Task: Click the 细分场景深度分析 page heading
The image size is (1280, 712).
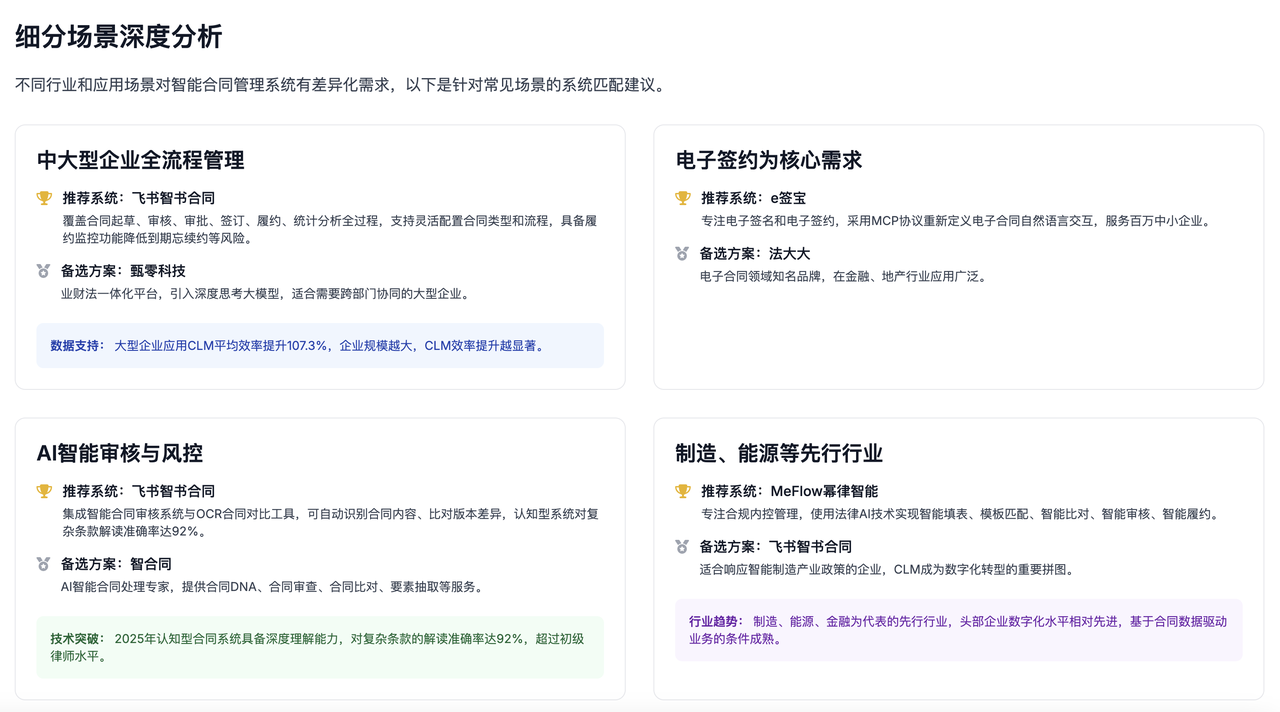Action: pos(119,37)
